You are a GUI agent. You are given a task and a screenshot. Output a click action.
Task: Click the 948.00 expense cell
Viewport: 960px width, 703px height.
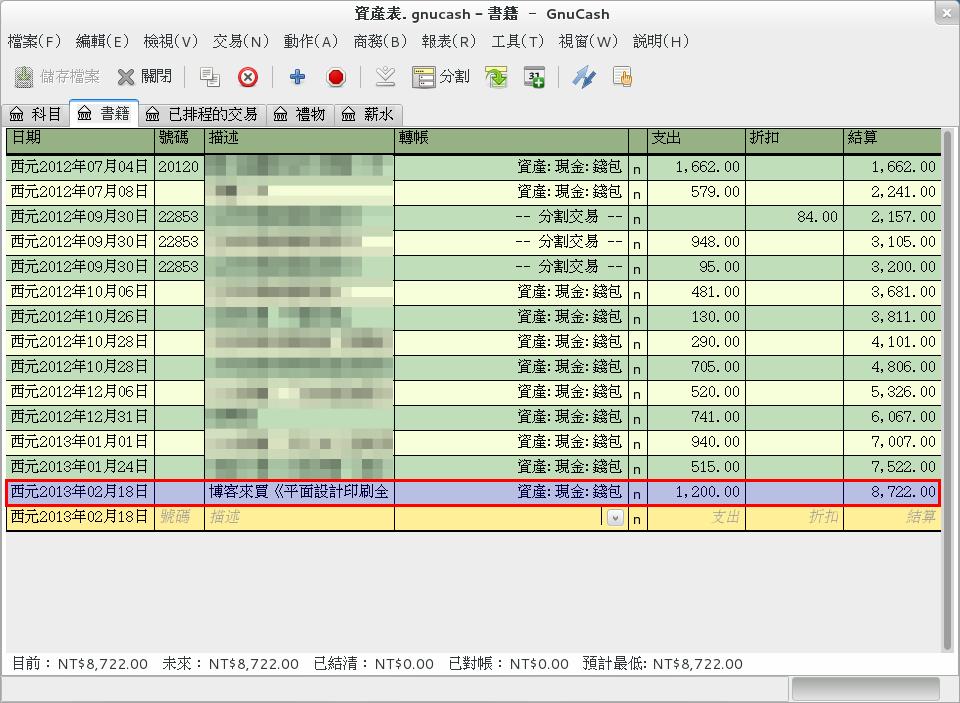(696, 242)
